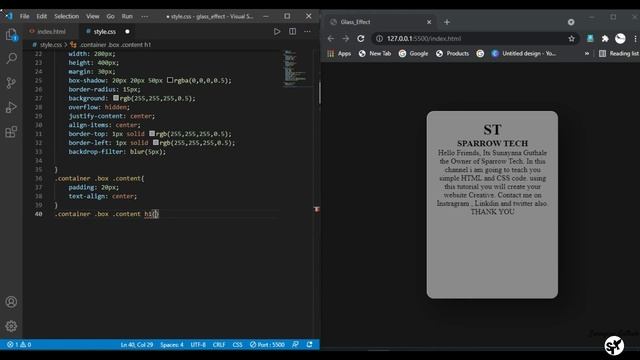Click the Chrome forward arrow
Viewport: 640px width, 360px height.
[x=346, y=38]
